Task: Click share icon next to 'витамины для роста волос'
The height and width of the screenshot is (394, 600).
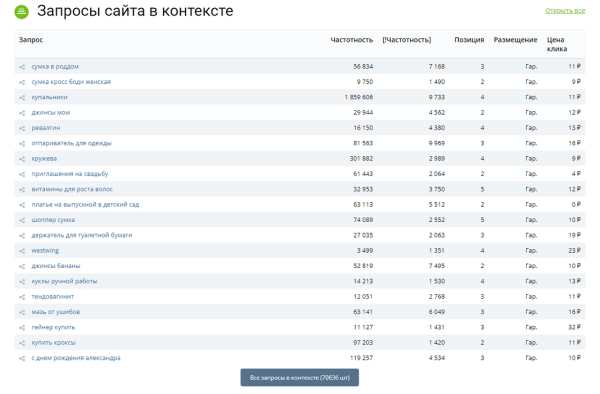Action: pos(22,189)
